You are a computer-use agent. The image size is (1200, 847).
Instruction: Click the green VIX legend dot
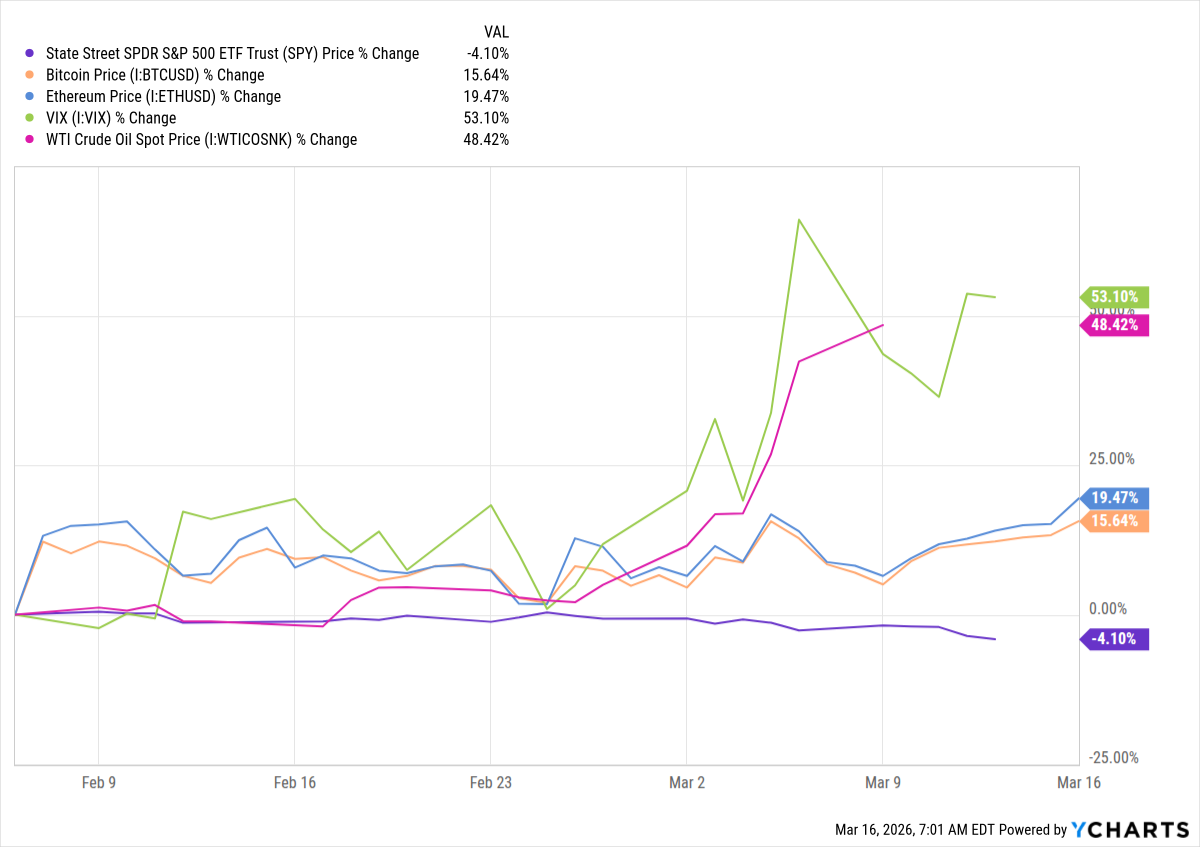(x=29, y=118)
